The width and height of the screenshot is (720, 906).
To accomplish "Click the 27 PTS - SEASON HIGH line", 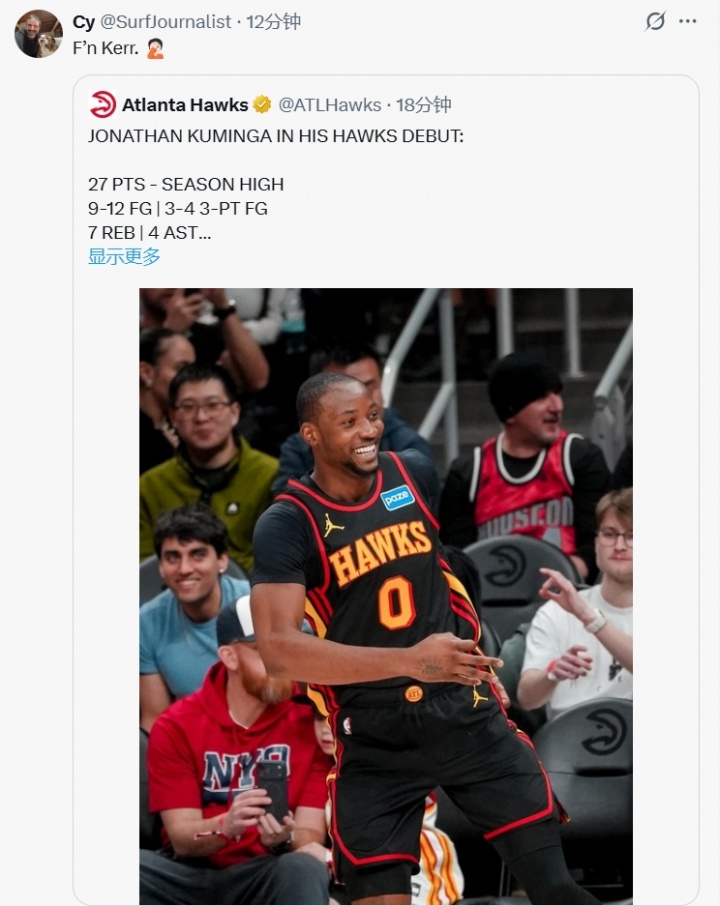I will click(x=186, y=184).
